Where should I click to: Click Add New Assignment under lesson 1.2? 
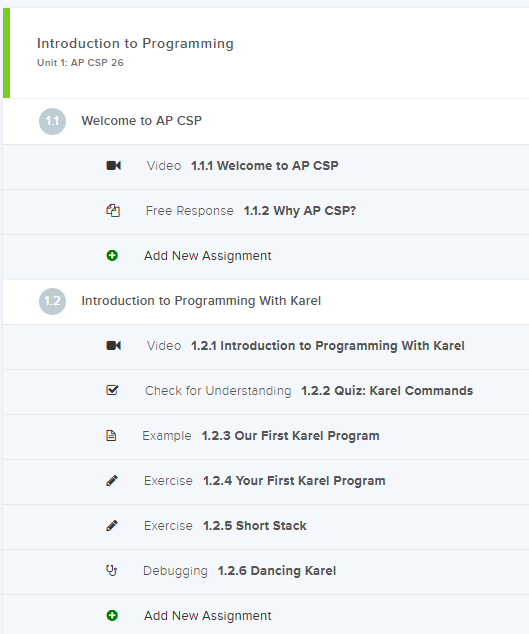click(207, 615)
